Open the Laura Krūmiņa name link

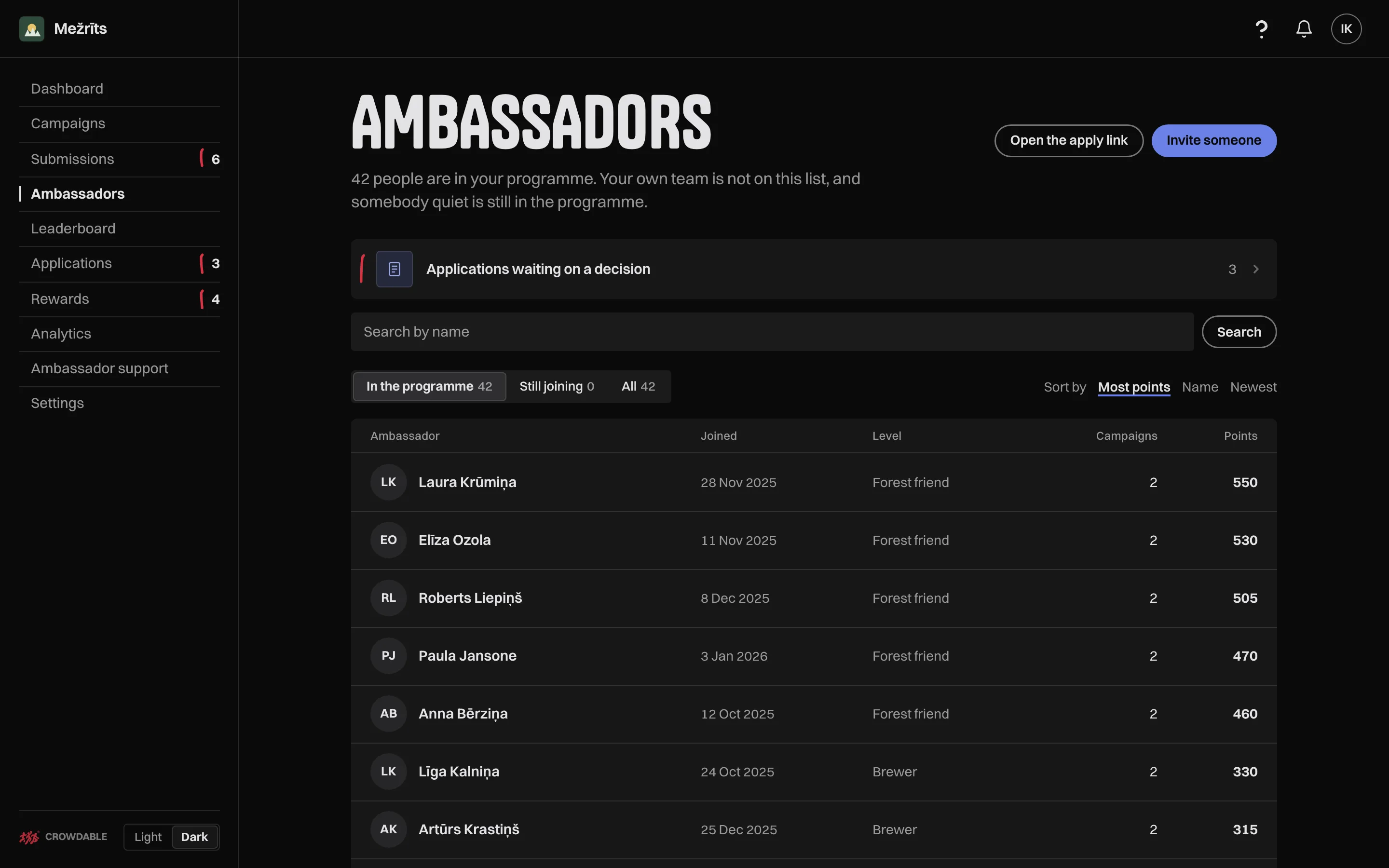(x=467, y=482)
